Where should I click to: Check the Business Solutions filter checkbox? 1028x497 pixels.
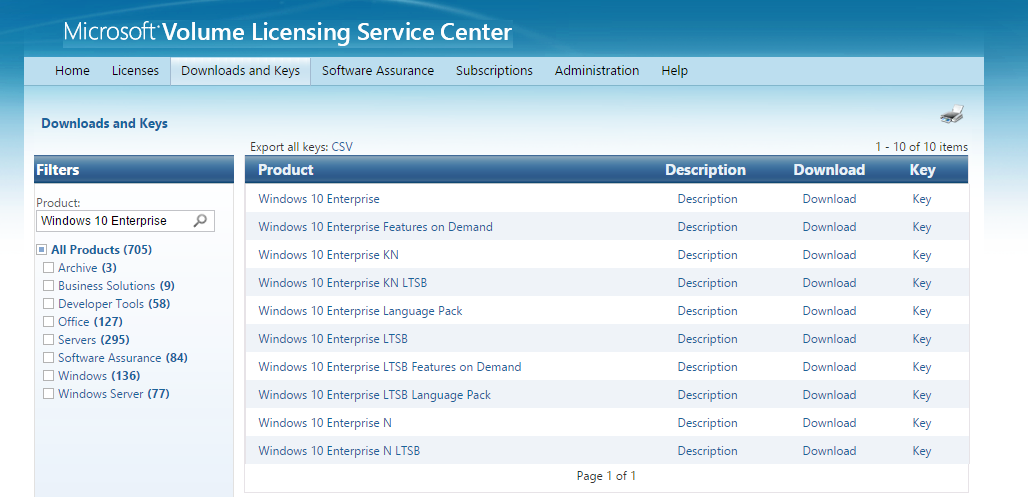48,285
